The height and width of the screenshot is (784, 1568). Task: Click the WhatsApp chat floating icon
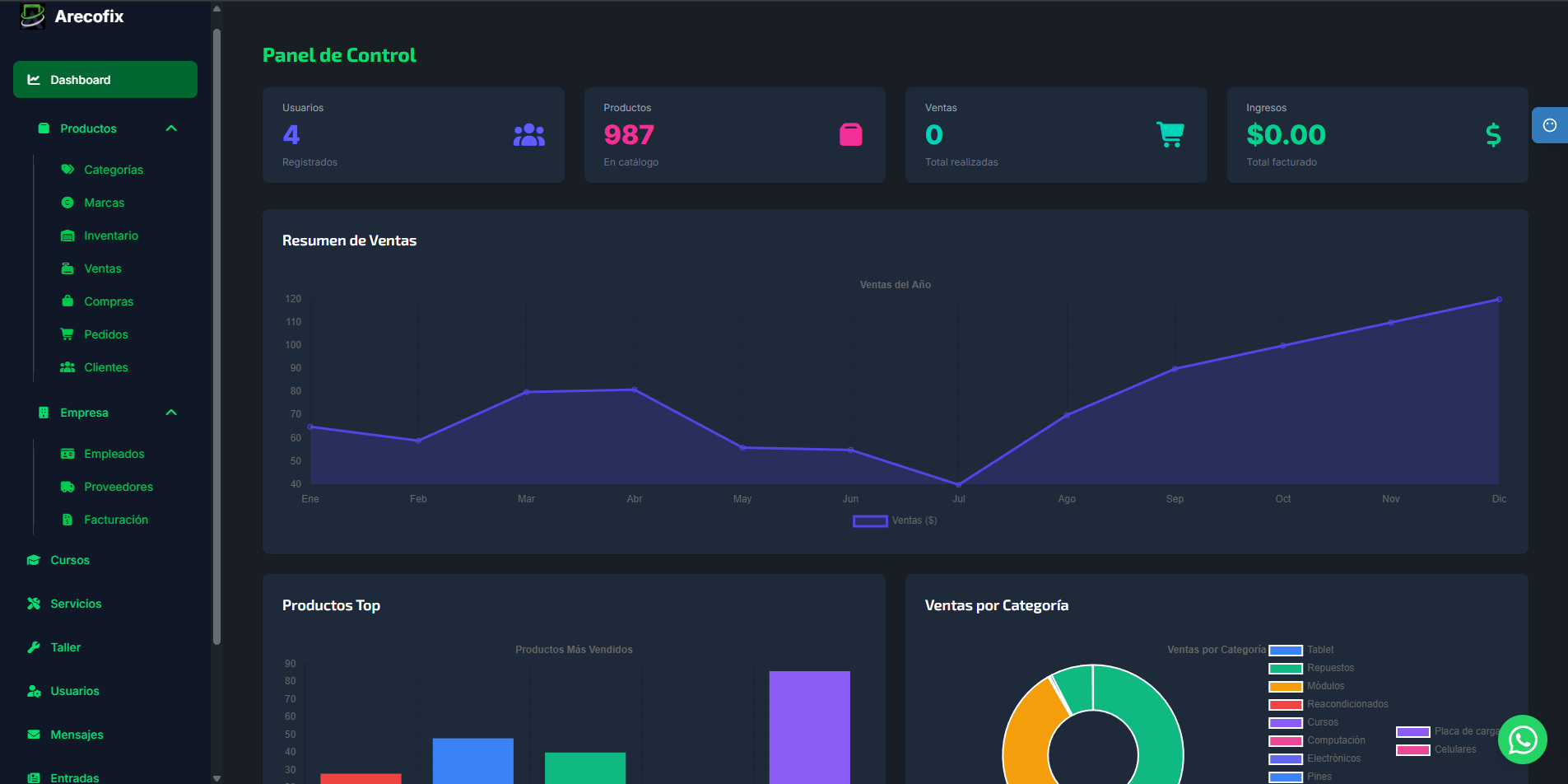[1522, 740]
